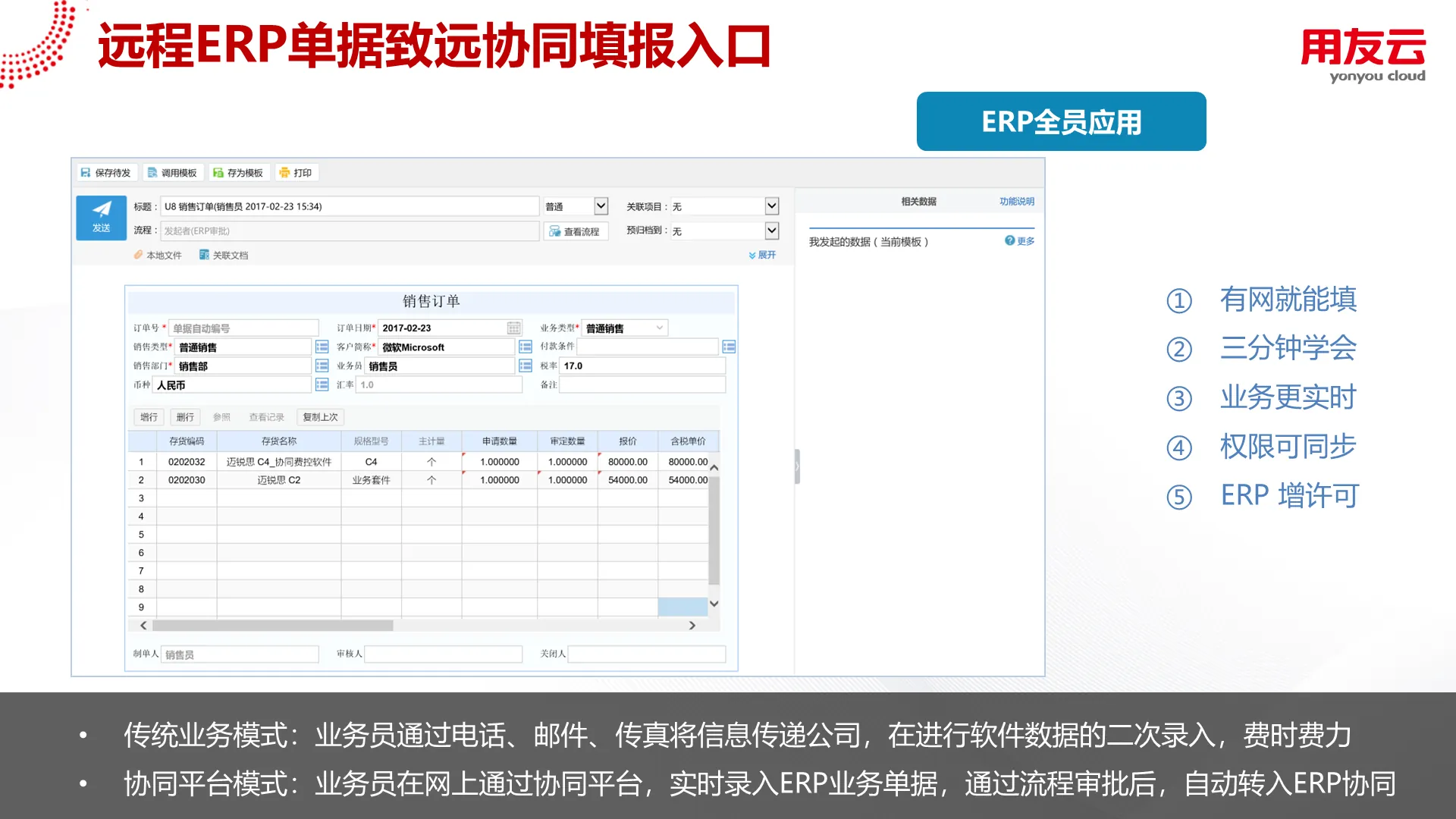Click the table horizontal scrollbar left arrow
Screen dimensions: 1456x819
pos(143,626)
